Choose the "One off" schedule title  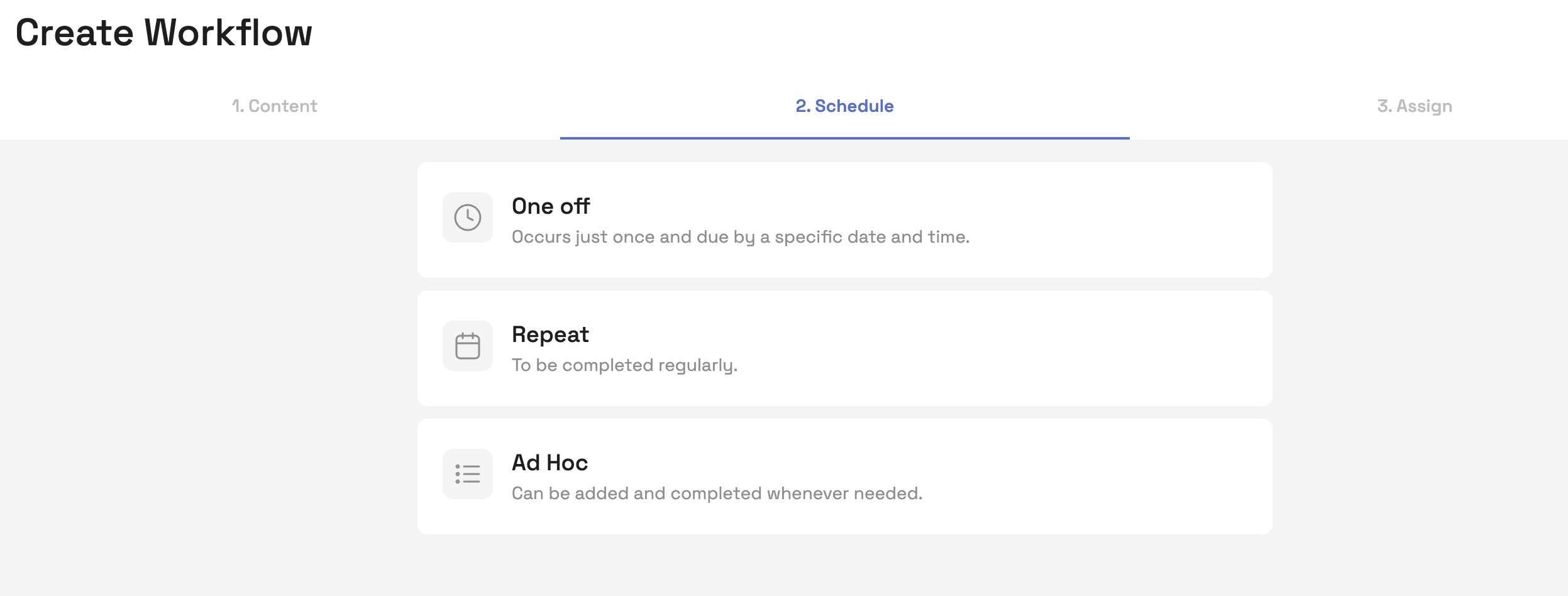551,206
